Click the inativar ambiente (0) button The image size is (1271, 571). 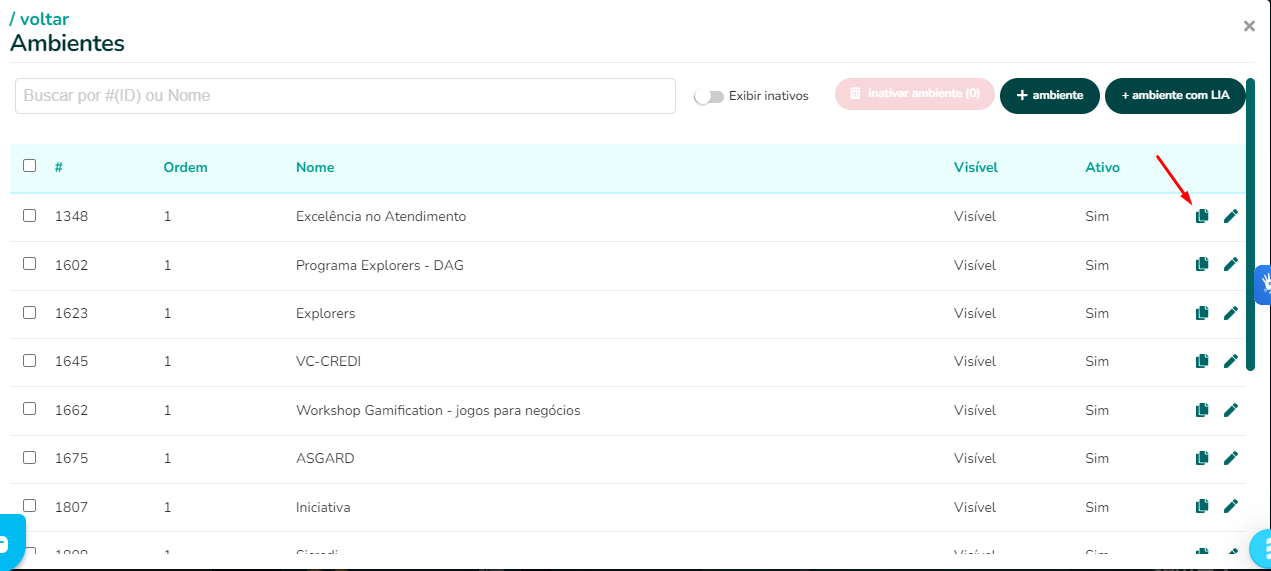point(915,94)
